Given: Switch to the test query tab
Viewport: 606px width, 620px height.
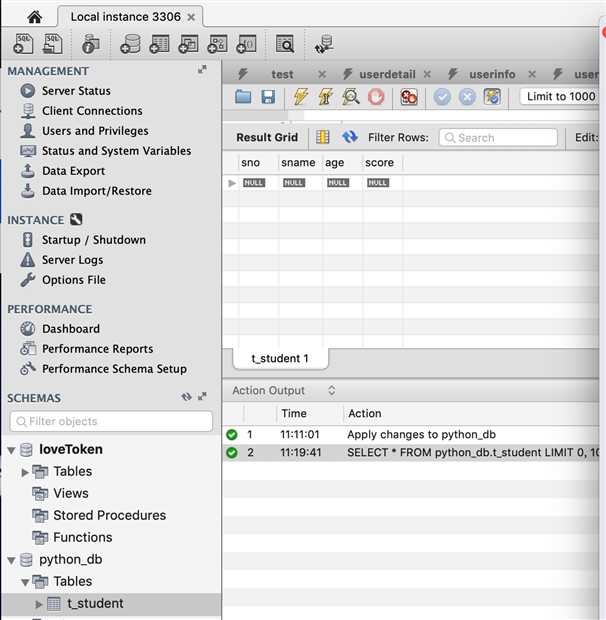Looking at the screenshot, I should pyautogui.click(x=282, y=74).
